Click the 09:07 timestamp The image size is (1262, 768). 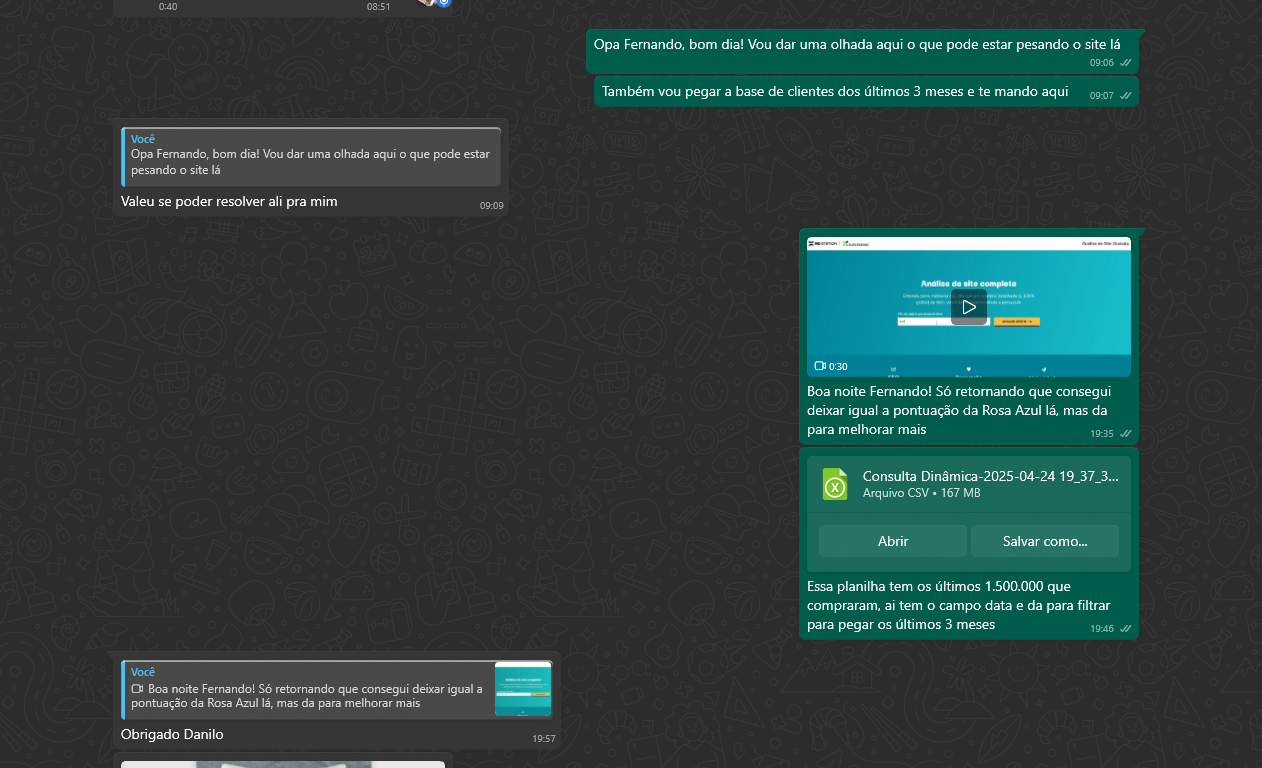pyautogui.click(x=1101, y=96)
